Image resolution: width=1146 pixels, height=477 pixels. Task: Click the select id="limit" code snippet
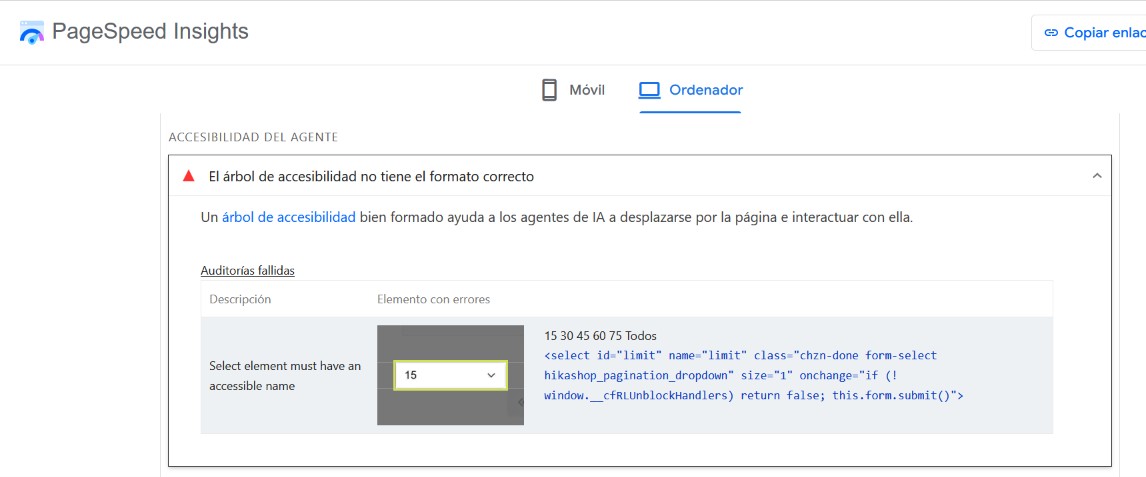click(x=754, y=375)
